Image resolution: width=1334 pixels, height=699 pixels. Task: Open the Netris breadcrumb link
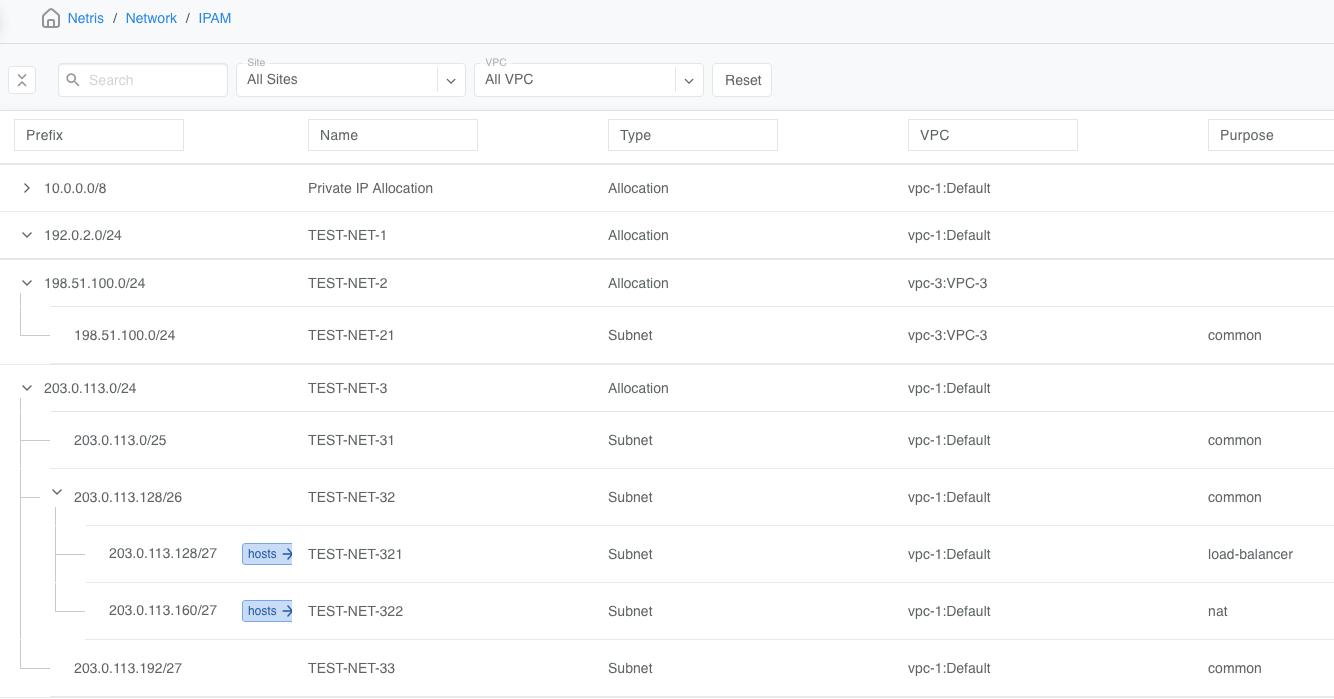(x=85, y=17)
